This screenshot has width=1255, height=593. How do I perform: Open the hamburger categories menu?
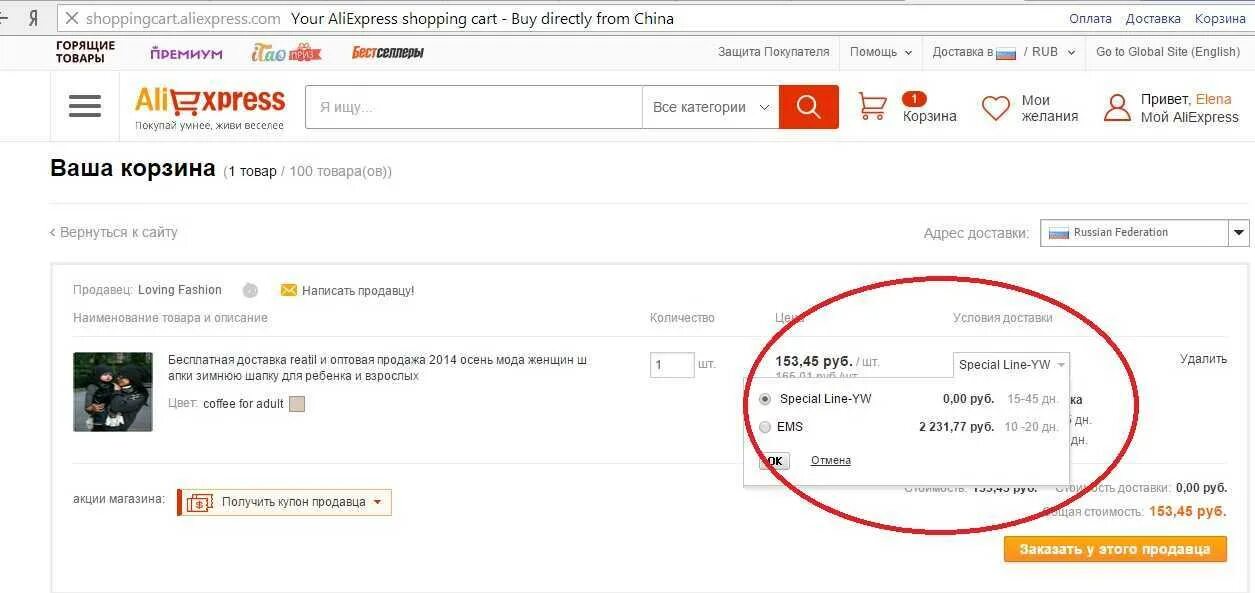[x=85, y=106]
